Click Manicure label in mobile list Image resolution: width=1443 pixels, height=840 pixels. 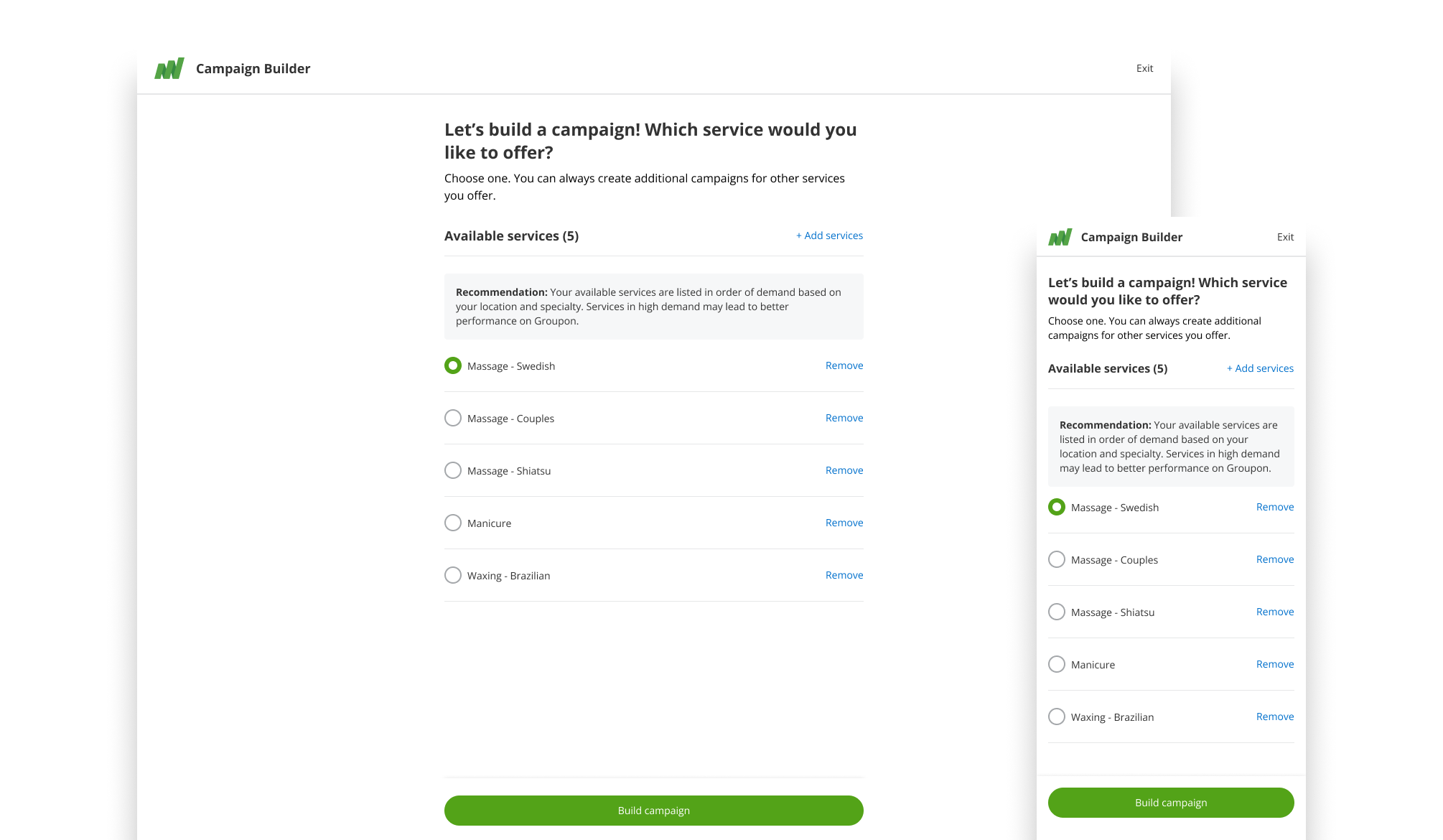click(x=1093, y=665)
